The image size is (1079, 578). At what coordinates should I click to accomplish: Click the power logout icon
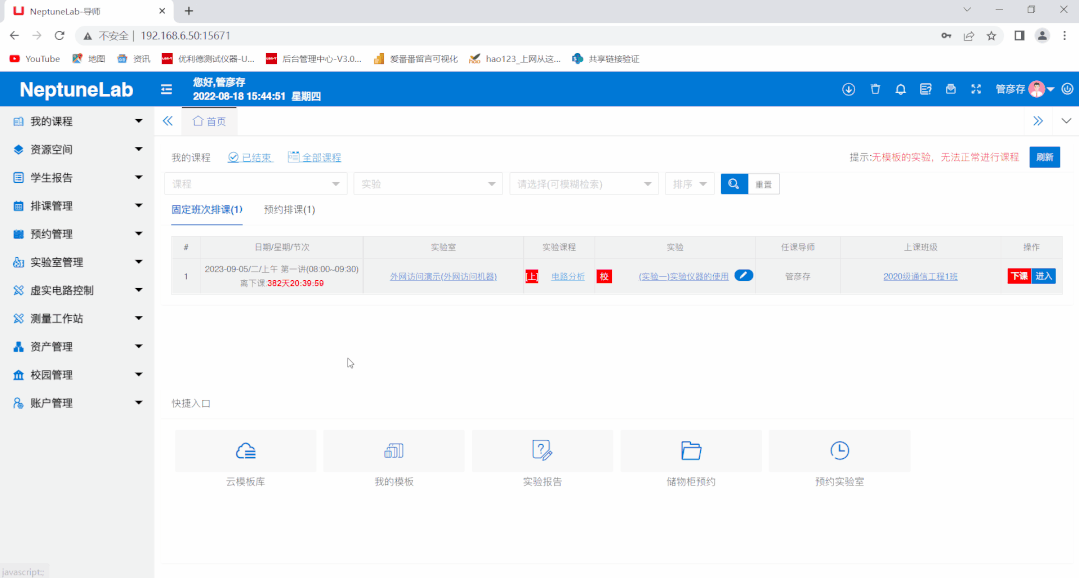click(x=1067, y=90)
